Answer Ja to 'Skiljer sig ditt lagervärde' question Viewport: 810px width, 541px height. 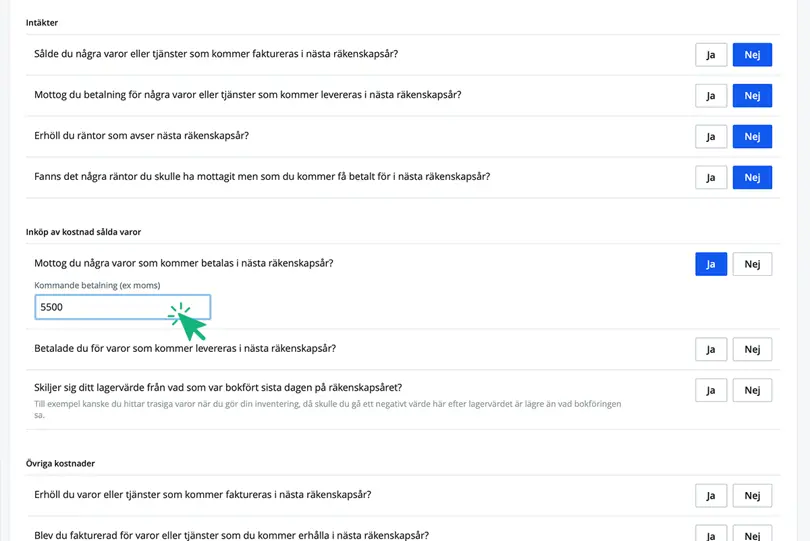pos(710,390)
